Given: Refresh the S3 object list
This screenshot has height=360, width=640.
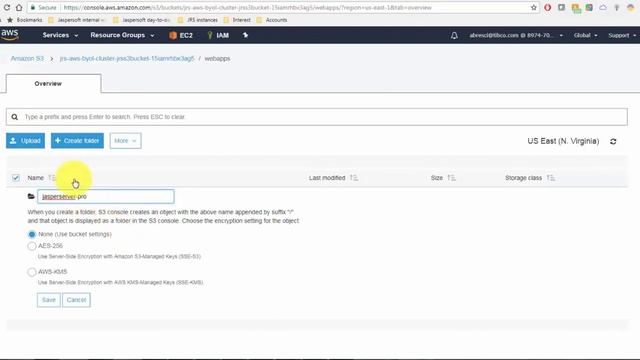Looking at the screenshot, I should pos(613,141).
